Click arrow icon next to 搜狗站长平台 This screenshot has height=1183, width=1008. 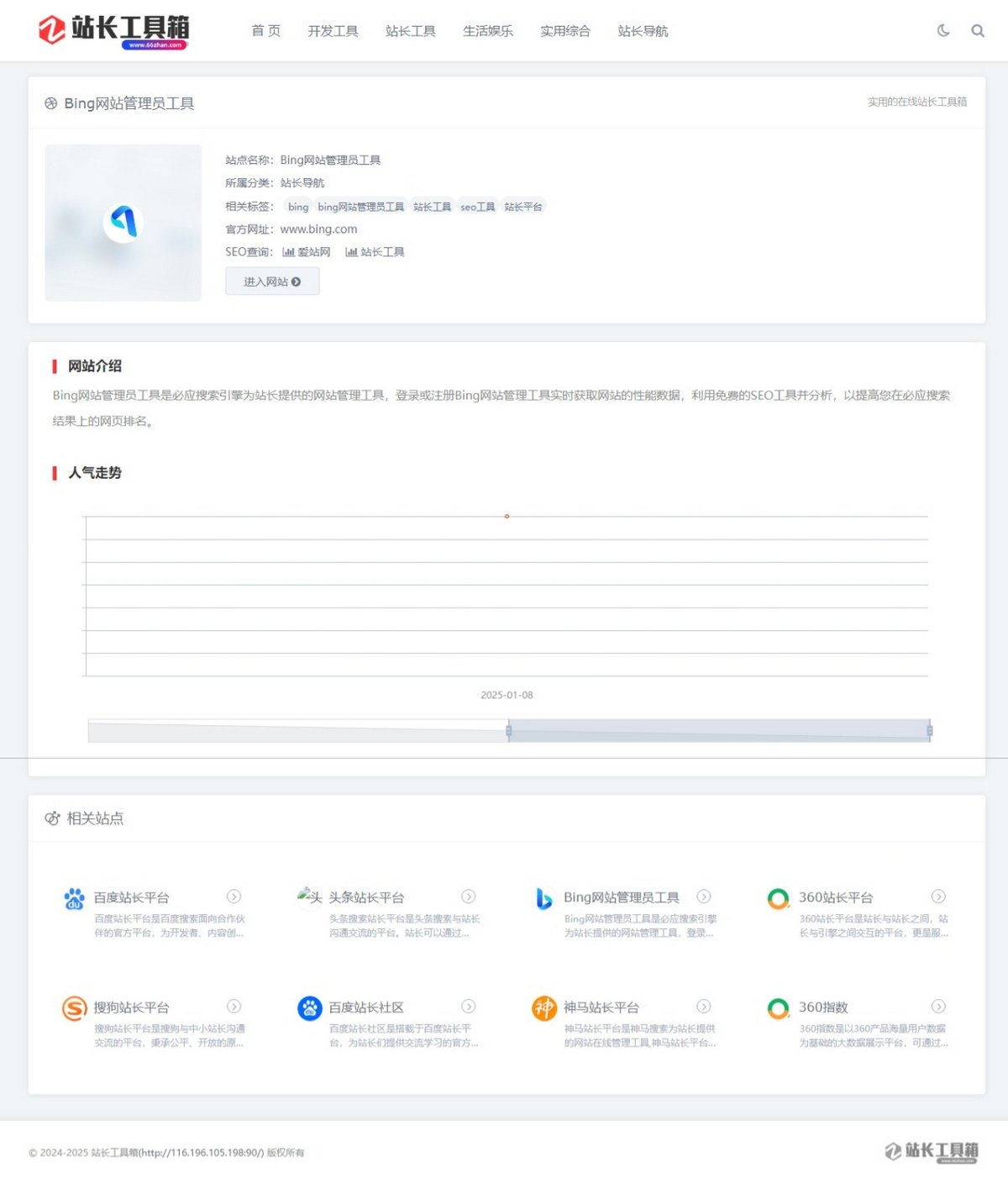(234, 1007)
